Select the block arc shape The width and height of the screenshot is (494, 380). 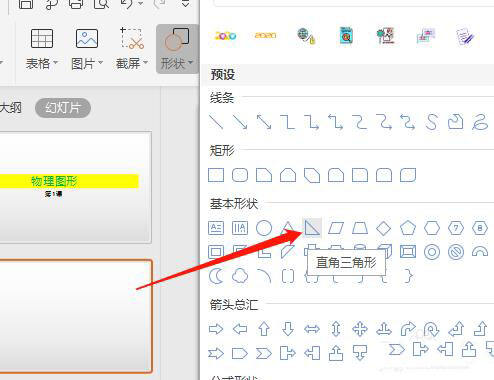pyautogui.click(x=480, y=251)
